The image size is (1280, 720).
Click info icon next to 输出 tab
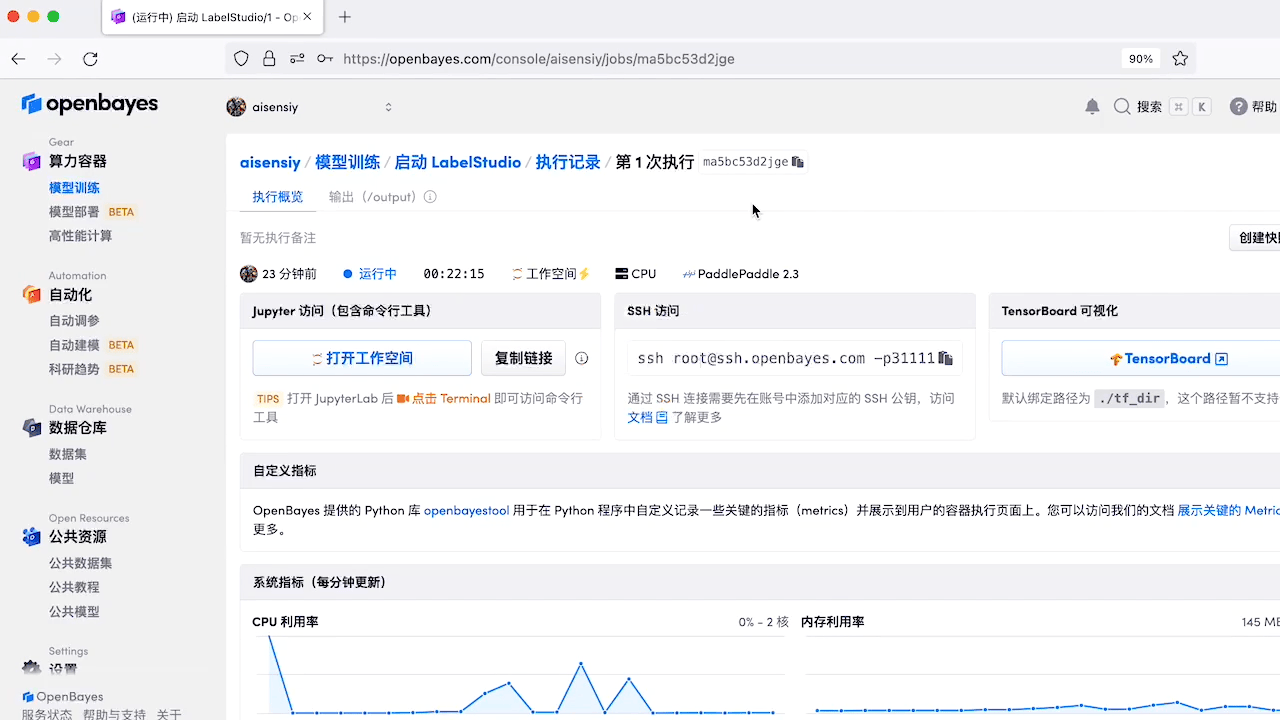click(430, 197)
